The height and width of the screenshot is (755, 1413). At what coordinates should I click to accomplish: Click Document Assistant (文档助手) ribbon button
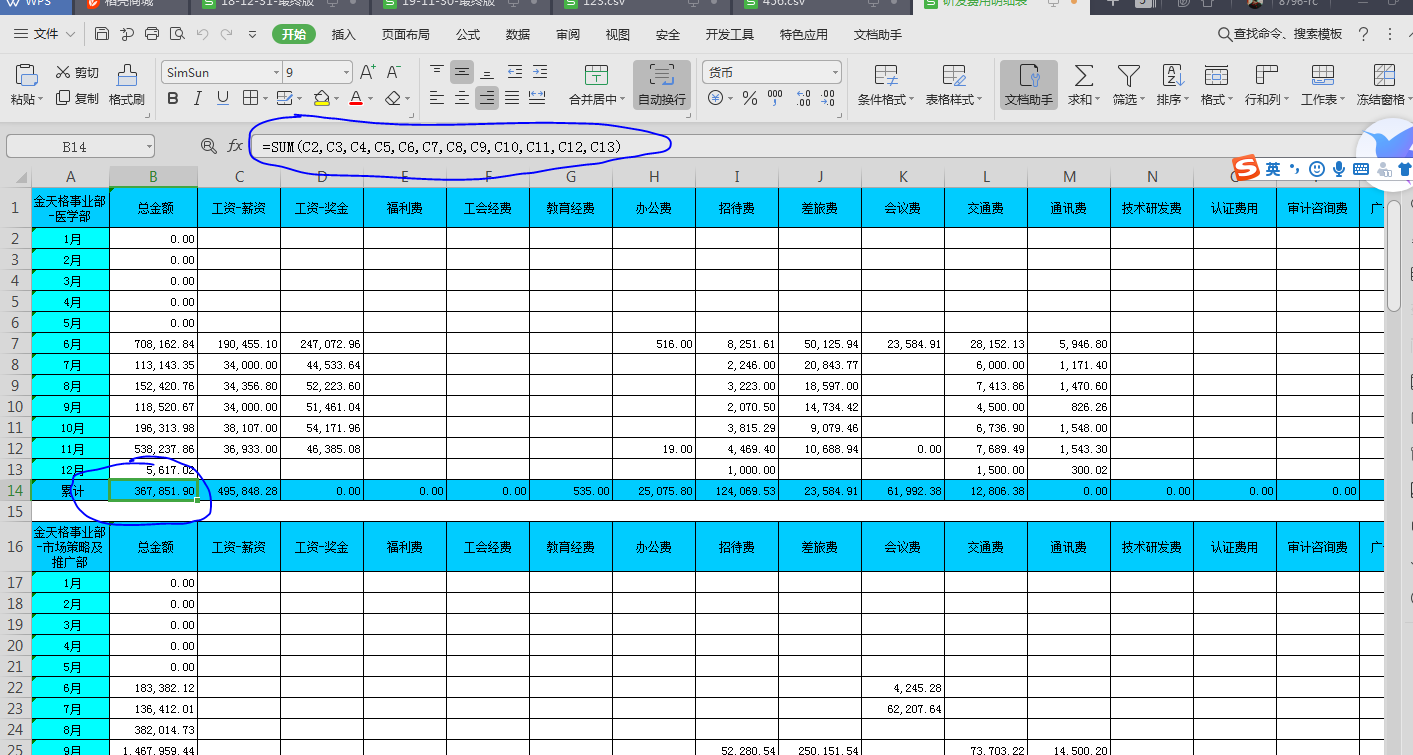tap(1029, 85)
